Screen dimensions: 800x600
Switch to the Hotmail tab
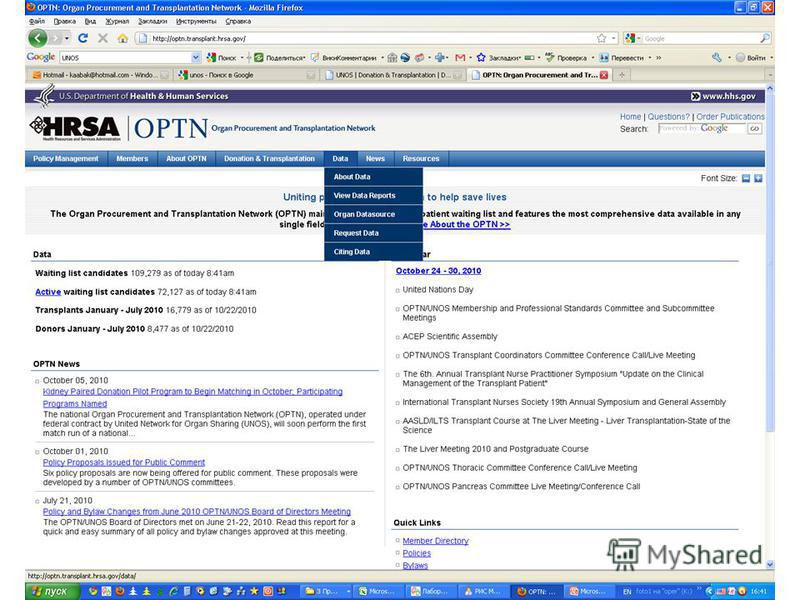click(100, 75)
